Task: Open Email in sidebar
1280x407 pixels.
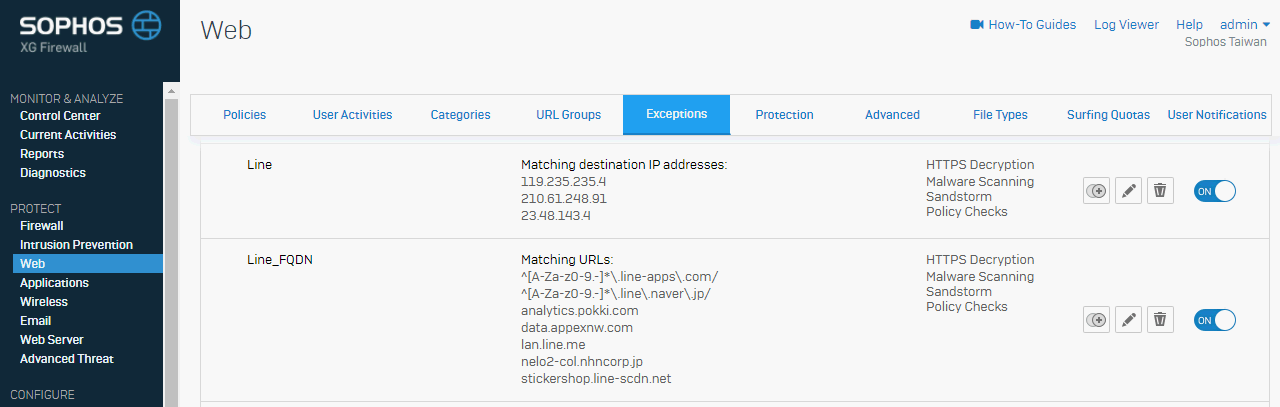Action: tap(36, 321)
